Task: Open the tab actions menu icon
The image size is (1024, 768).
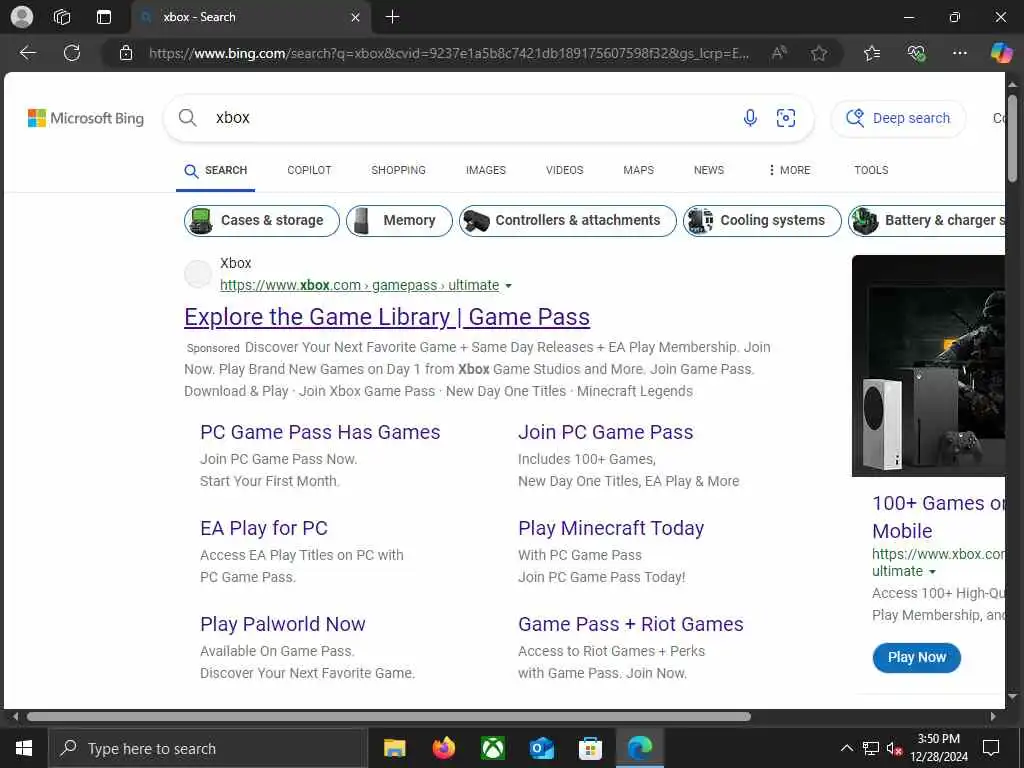Action: point(104,17)
